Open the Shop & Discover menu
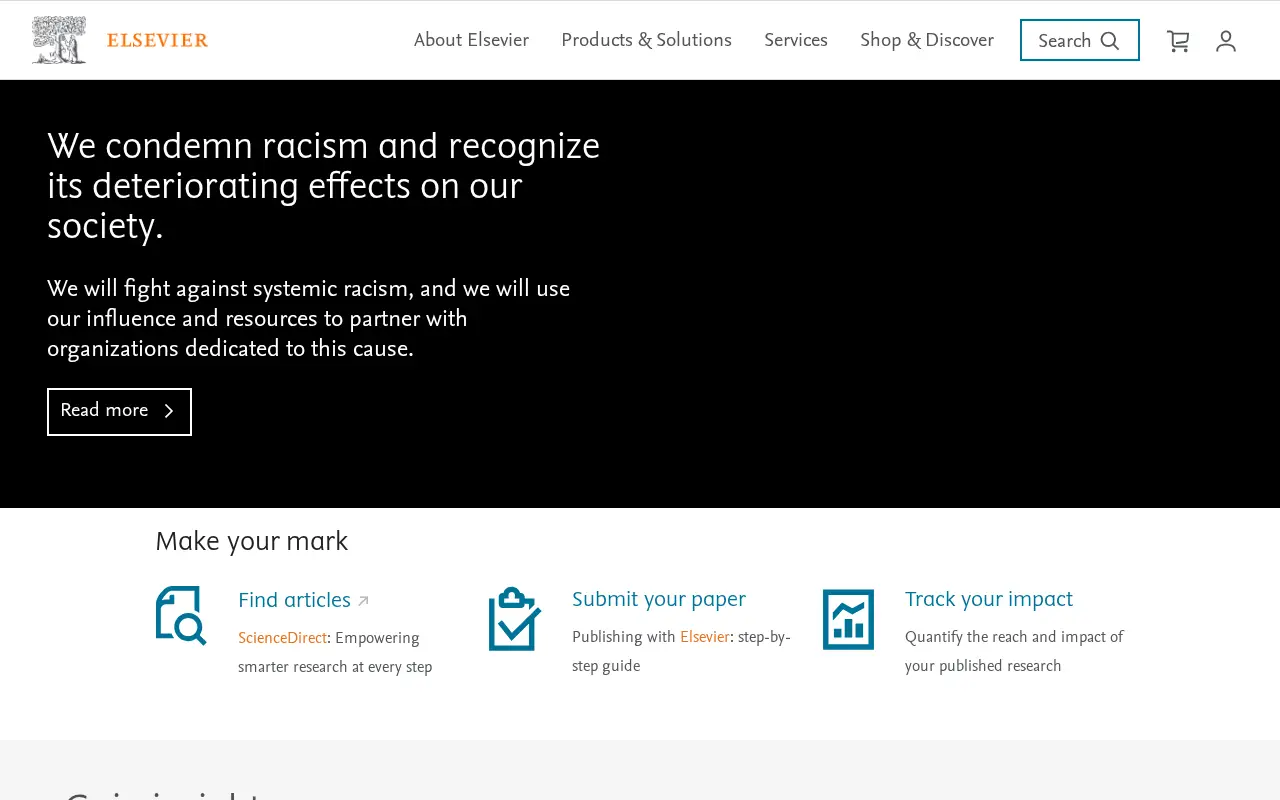This screenshot has width=1280, height=800. (x=927, y=40)
